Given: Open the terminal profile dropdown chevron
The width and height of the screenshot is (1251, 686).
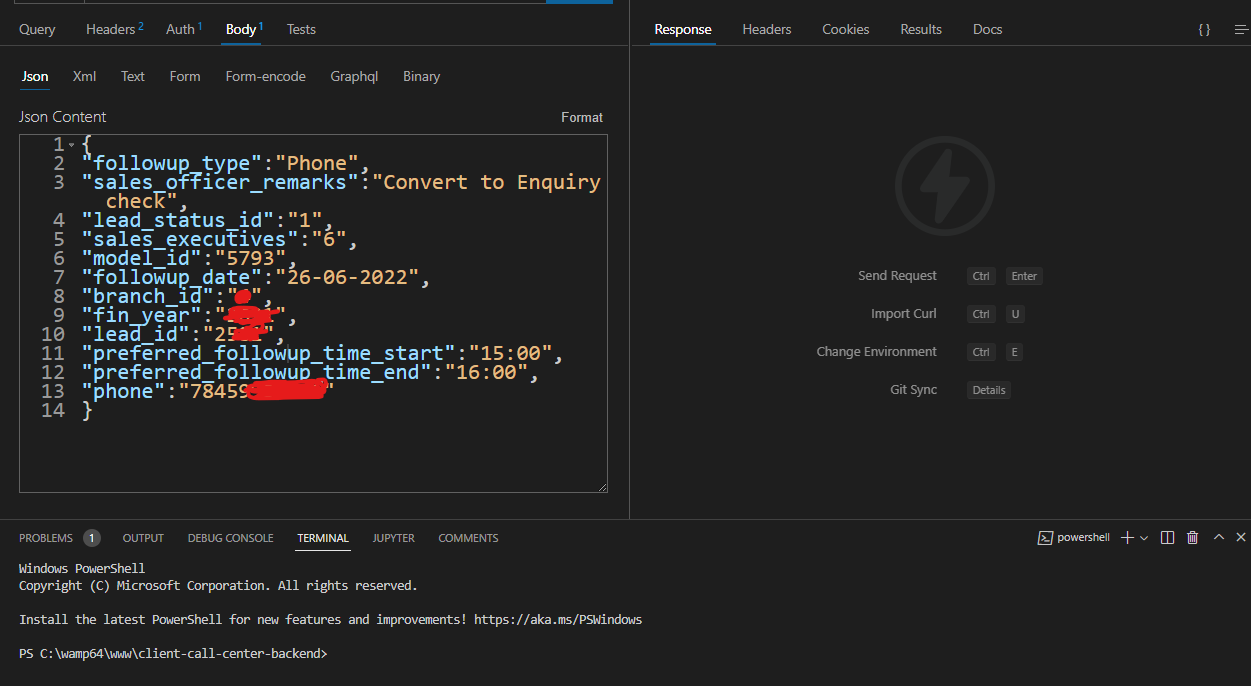Looking at the screenshot, I should coord(1144,537).
